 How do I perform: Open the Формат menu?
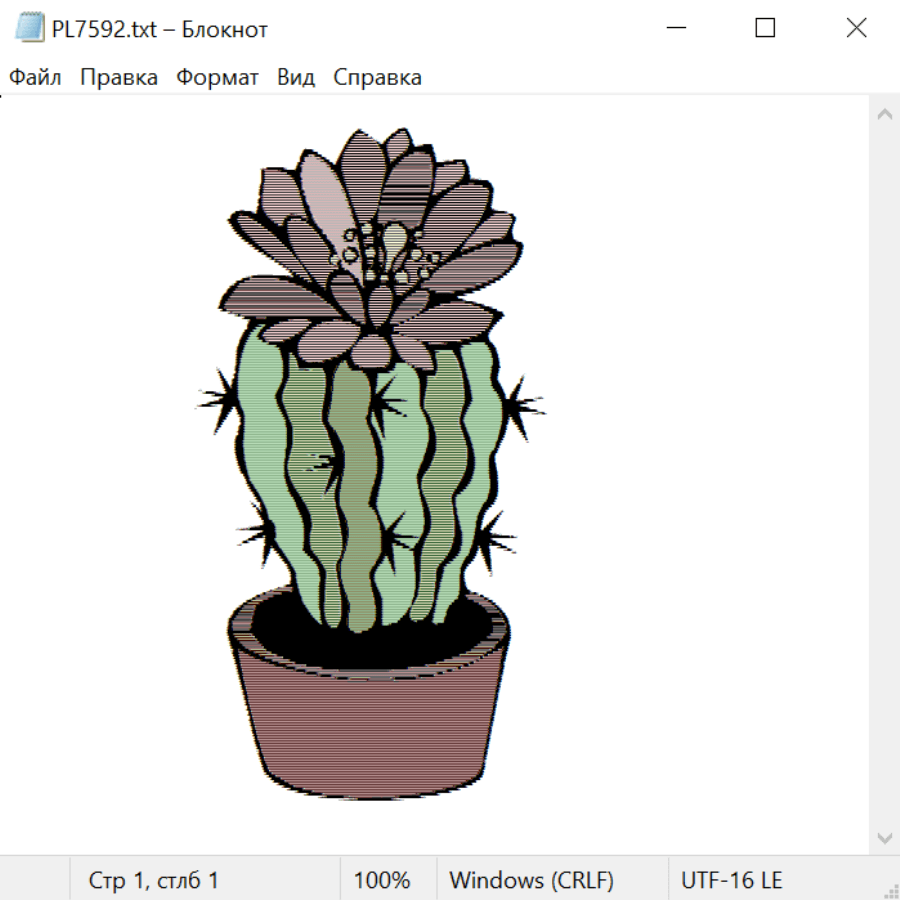[217, 78]
